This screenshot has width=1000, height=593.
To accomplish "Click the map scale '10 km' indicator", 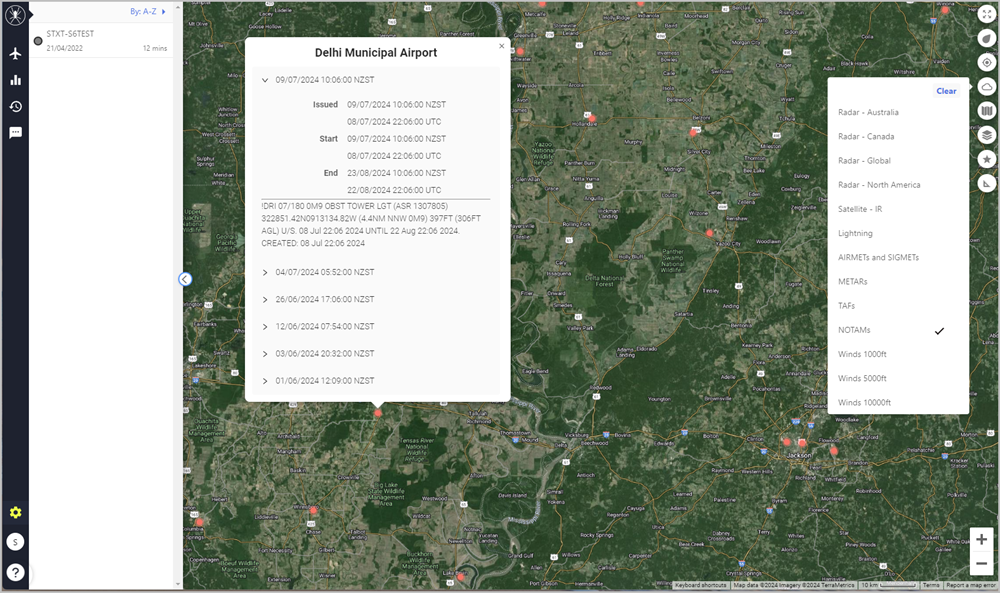I will click(888, 585).
